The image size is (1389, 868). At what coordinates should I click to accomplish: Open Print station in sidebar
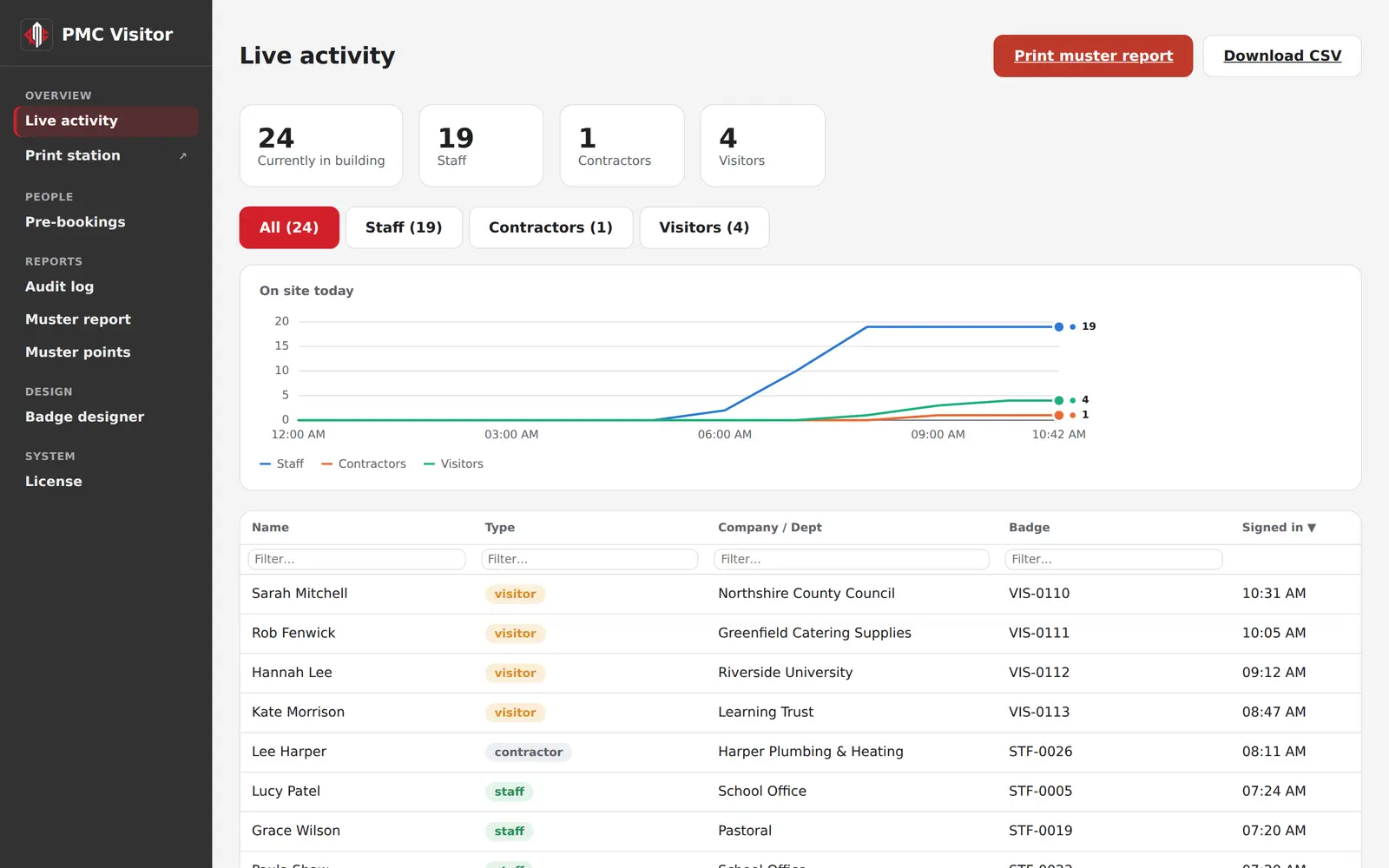(x=106, y=155)
